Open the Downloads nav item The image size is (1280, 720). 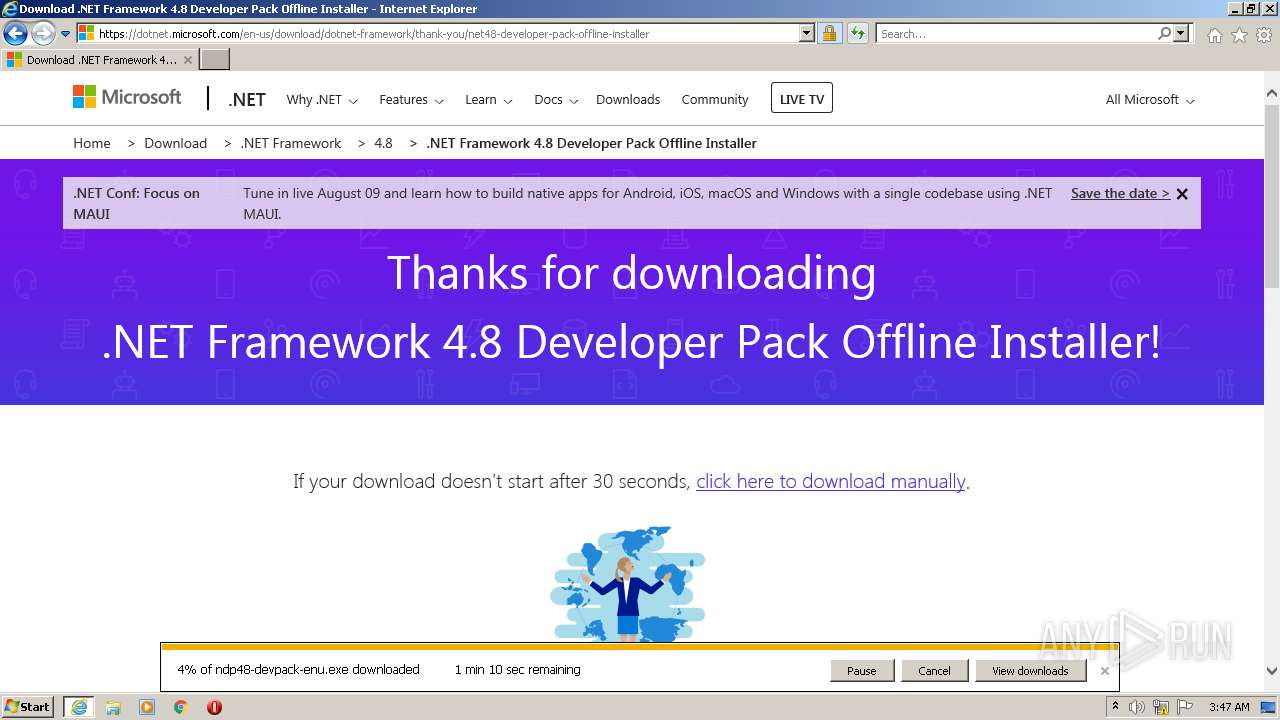point(628,99)
